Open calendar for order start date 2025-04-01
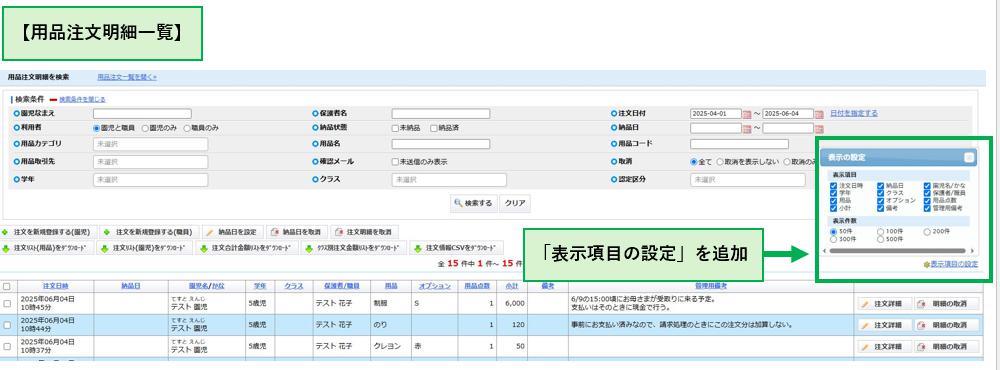Screen dimensions: 1000x370 tap(746, 114)
